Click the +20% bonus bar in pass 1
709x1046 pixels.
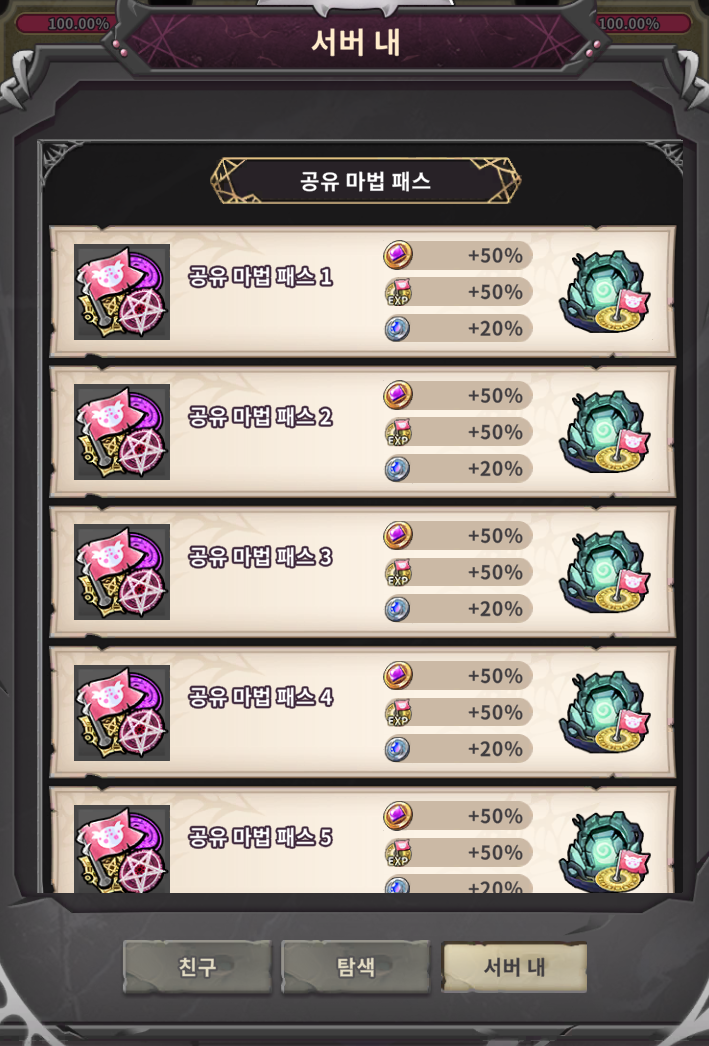[458, 328]
